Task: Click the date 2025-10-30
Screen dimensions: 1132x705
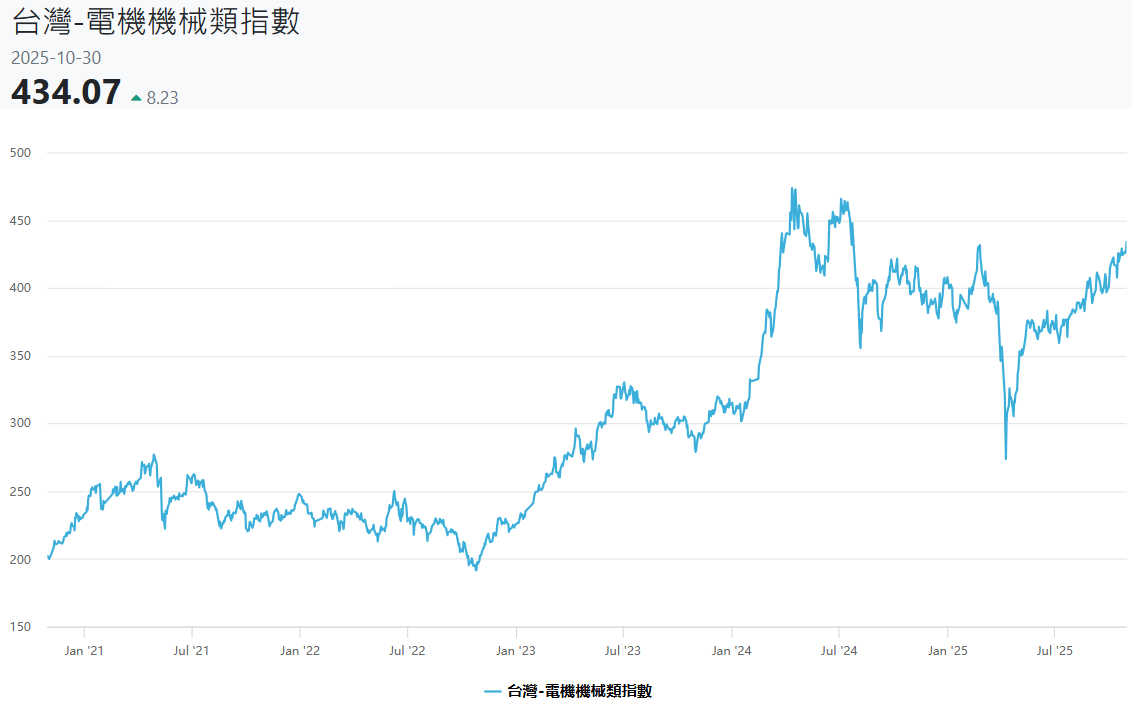Action: point(56,58)
